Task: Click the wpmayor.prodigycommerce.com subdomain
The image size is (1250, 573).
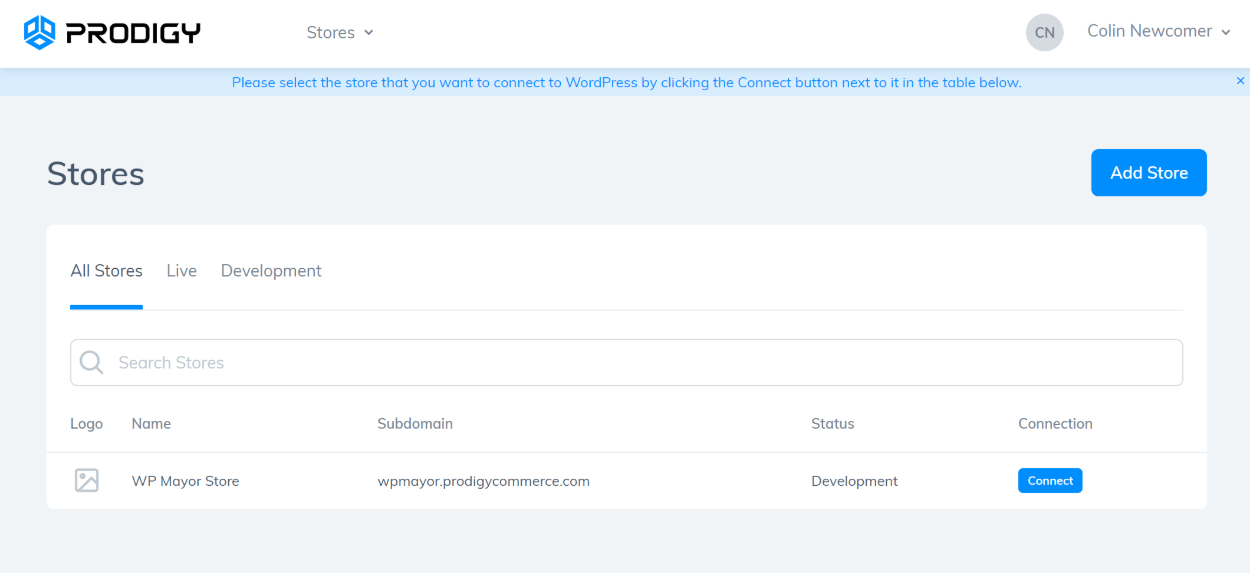Action: point(483,481)
